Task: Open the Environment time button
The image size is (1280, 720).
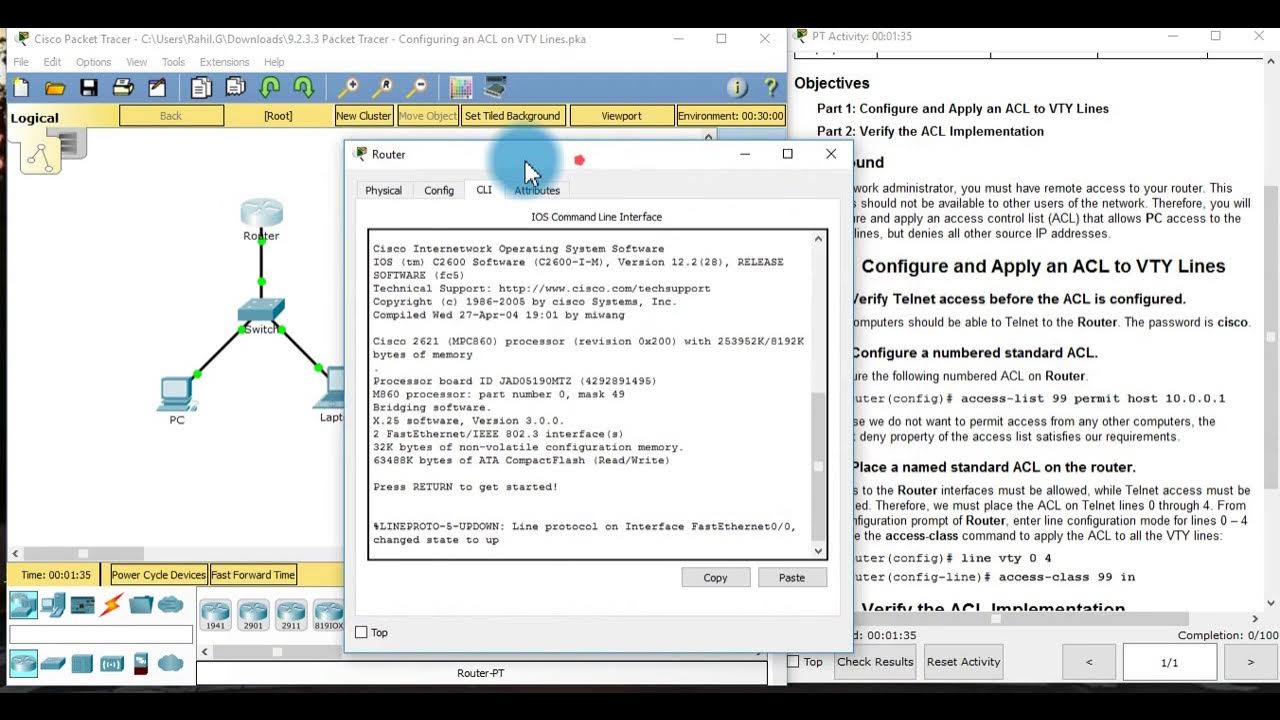Action: [731, 116]
